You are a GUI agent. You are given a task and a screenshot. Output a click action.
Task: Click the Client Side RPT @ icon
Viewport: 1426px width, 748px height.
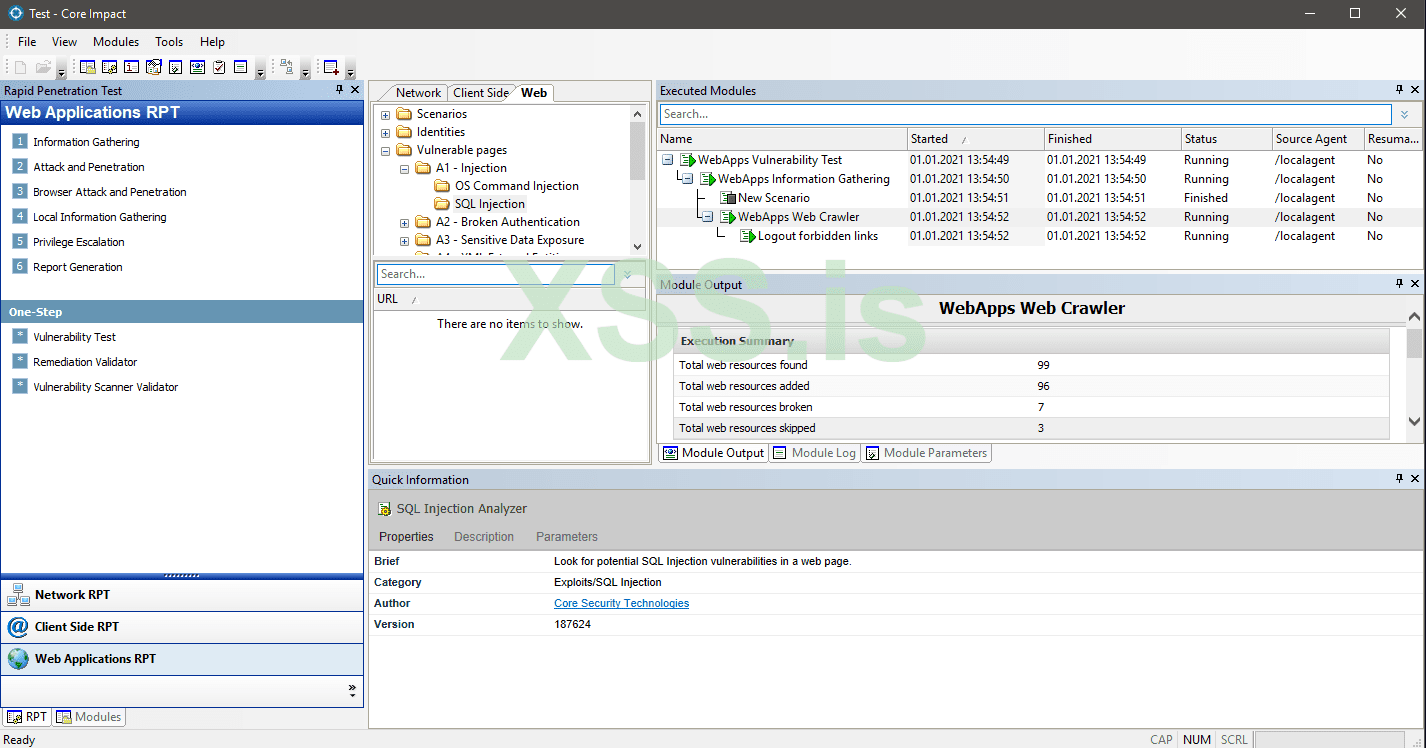point(18,627)
